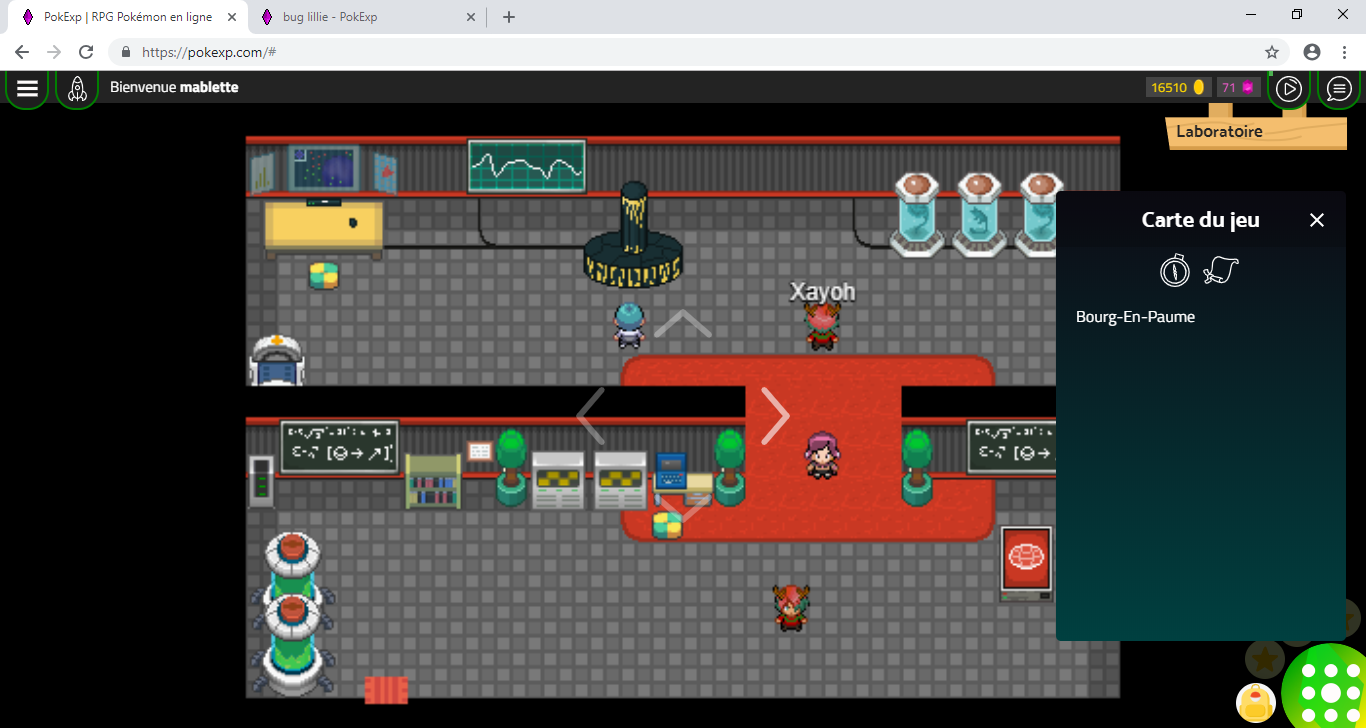This screenshot has width=1366, height=728.
Task: Click the player character Xayoh
Action: (822, 326)
